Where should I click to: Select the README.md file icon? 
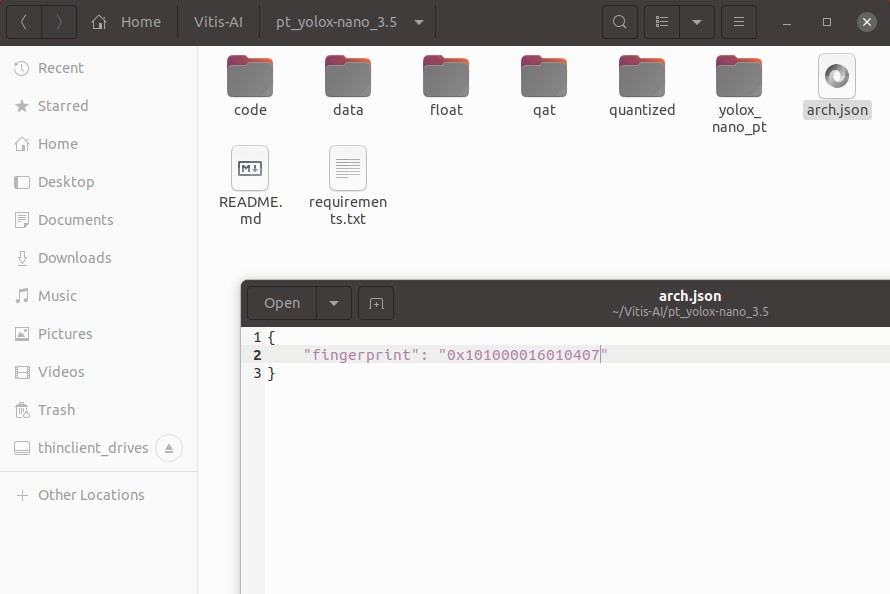[250, 168]
